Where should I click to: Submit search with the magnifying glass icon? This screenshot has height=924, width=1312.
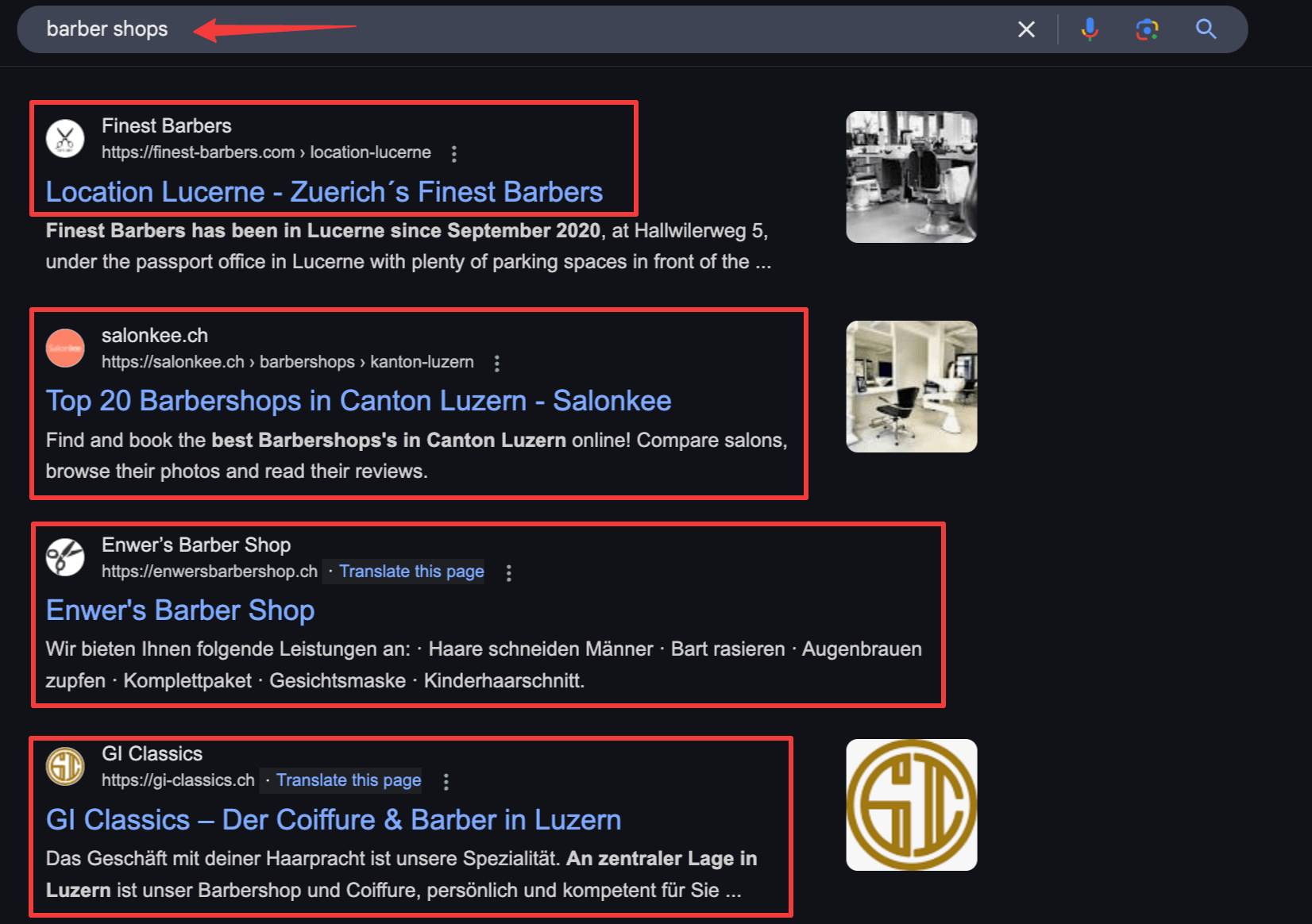click(1206, 29)
